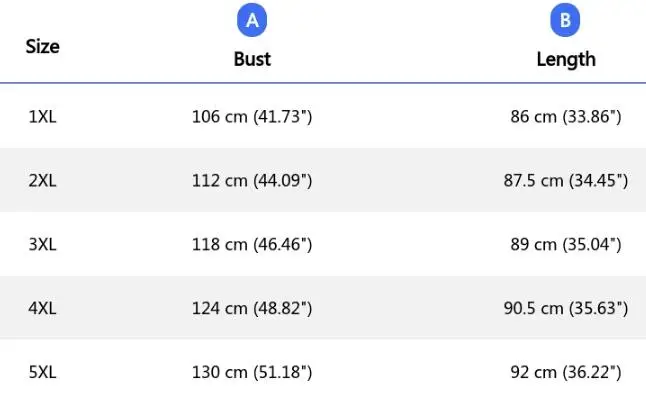The image size is (646, 415).
Task: Choose the 5XL size row label
Action: pyautogui.click(x=43, y=372)
